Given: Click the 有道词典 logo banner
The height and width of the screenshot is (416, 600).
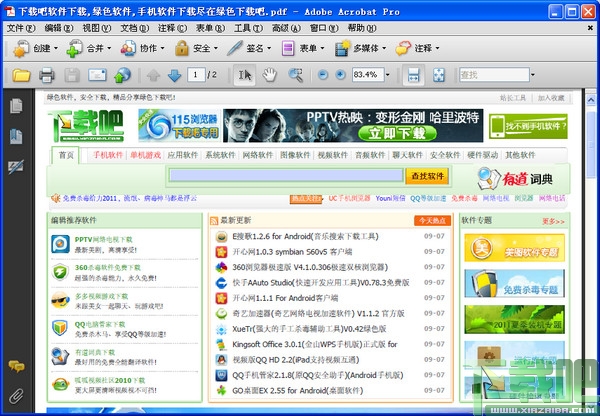Looking at the screenshot, I should [x=515, y=179].
